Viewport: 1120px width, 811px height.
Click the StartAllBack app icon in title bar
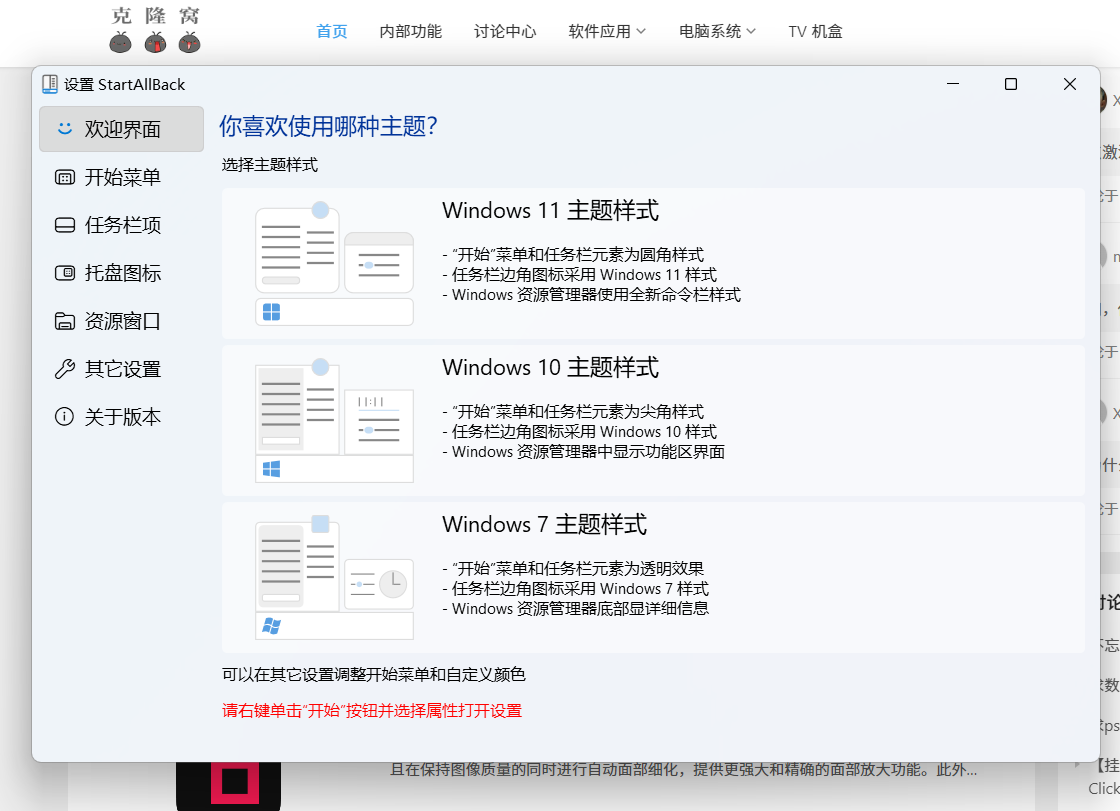click(x=50, y=84)
